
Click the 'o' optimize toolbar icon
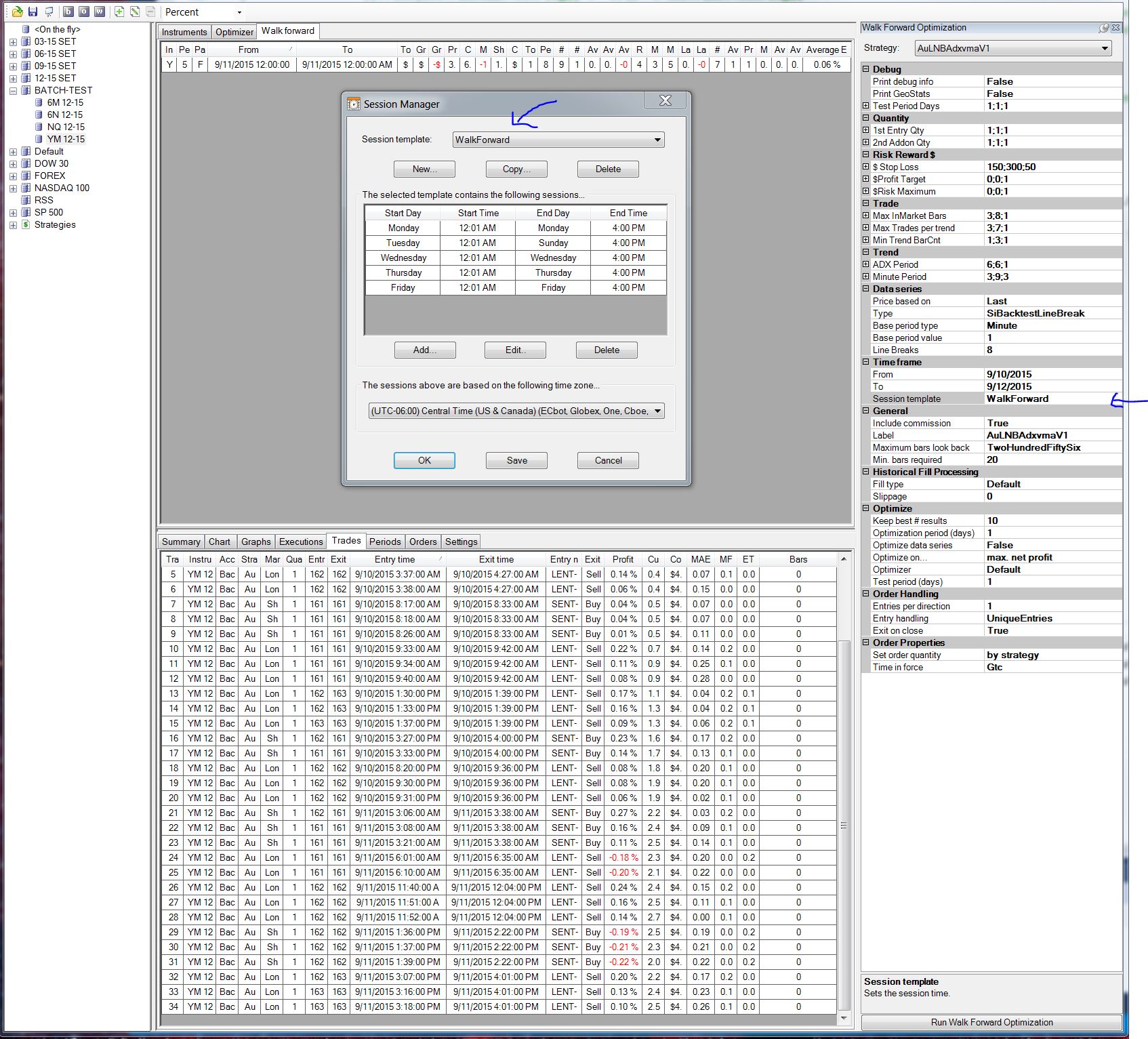(83, 12)
